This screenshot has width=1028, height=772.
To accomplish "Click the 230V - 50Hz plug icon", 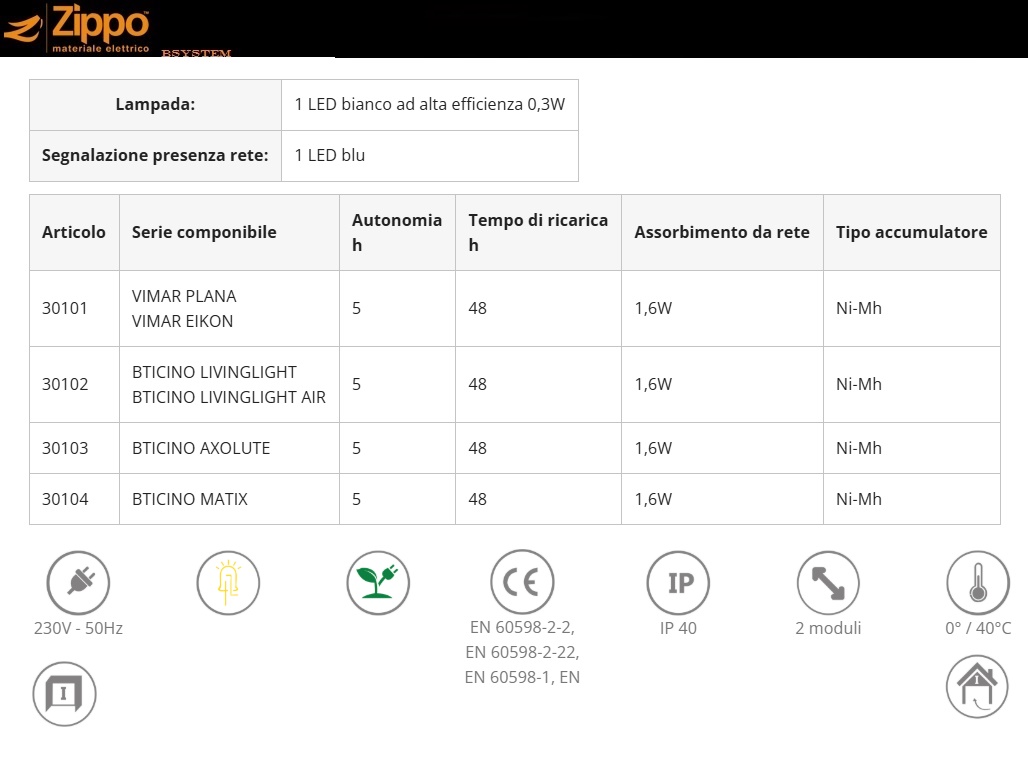I will pyautogui.click(x=78, y=583).
